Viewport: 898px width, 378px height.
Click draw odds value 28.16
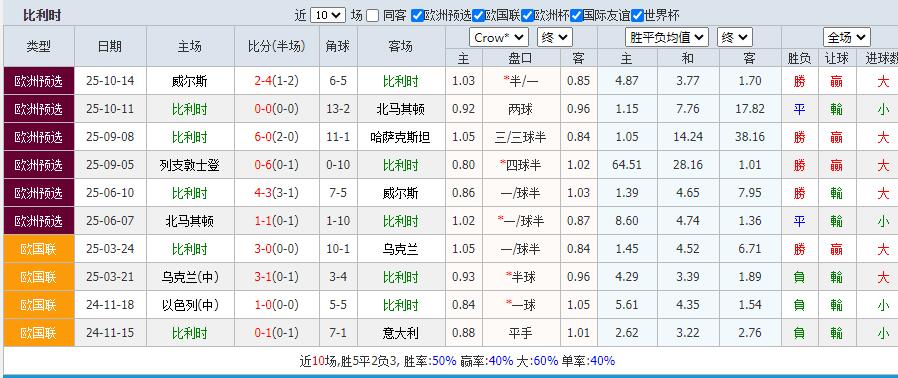[x=688, y=165]
